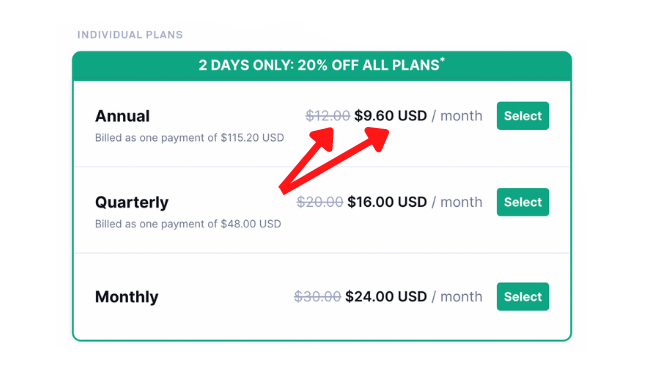Screen dimensions: 653x379
Task: Click the Individual Plans heading
Action: pos(130,35)
